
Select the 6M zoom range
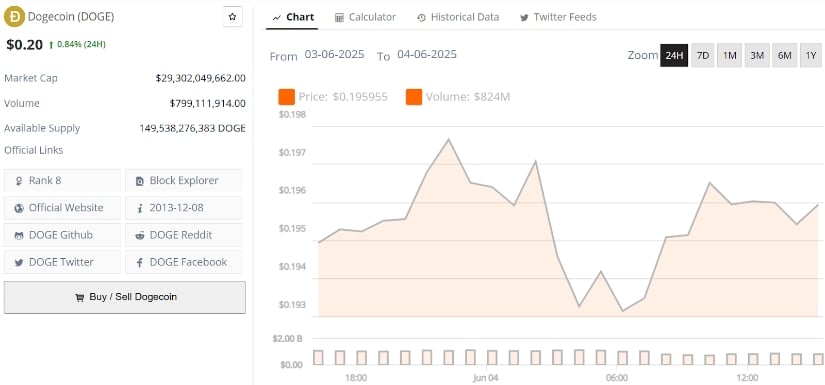coord(784,55)
